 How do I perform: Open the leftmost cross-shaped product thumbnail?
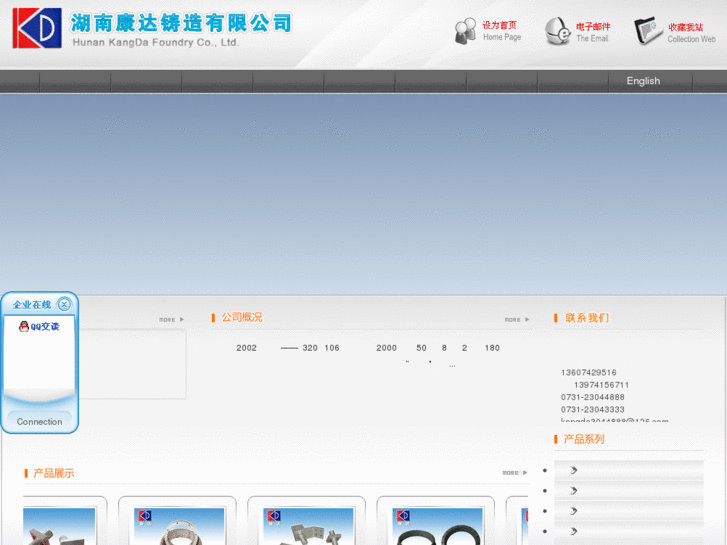point(59,526)
